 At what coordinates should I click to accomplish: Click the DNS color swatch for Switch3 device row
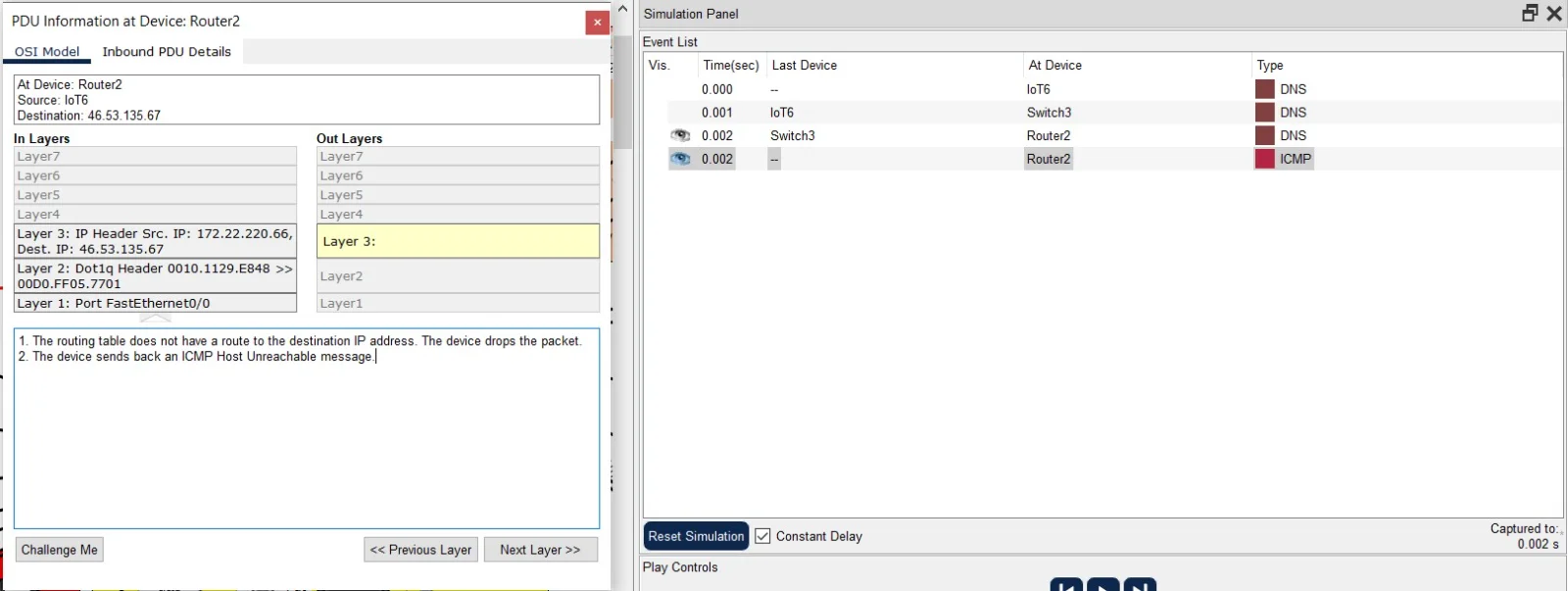pos(1265,113)
